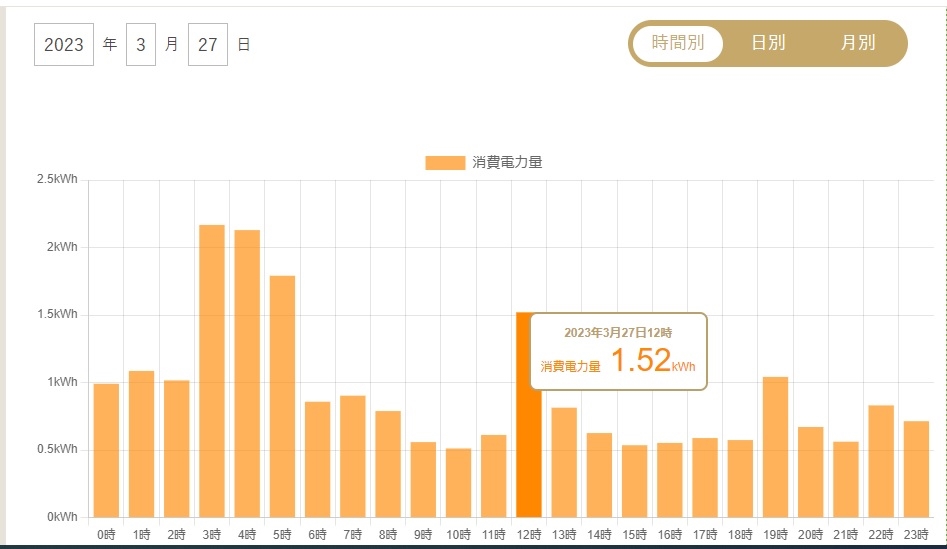947x549 pixels.
Task: Select the 7時 consumption bar
Action: [353, 456]
